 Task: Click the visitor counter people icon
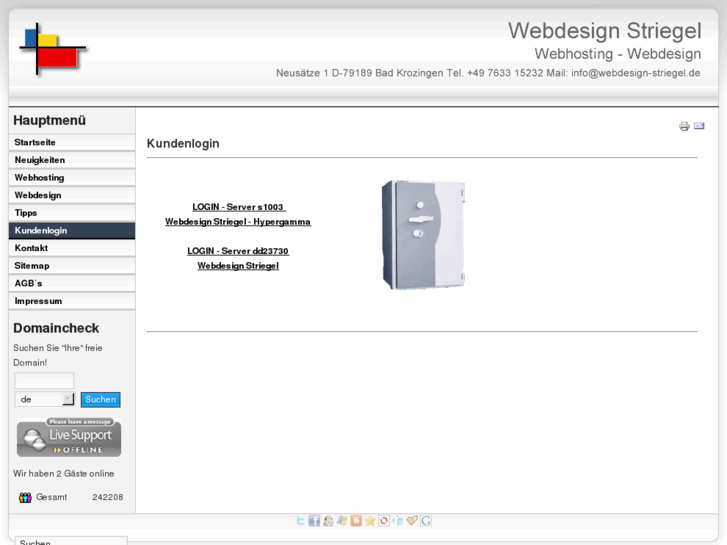click(25, 497)
